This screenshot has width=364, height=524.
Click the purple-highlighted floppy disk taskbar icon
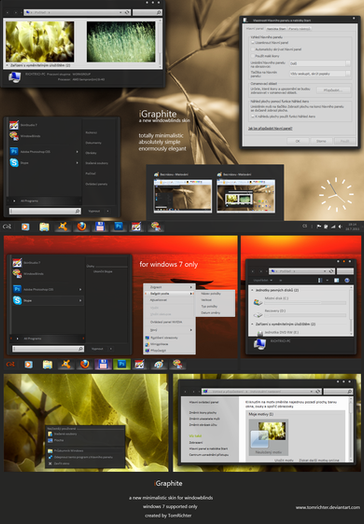click(x=103, y=364)
